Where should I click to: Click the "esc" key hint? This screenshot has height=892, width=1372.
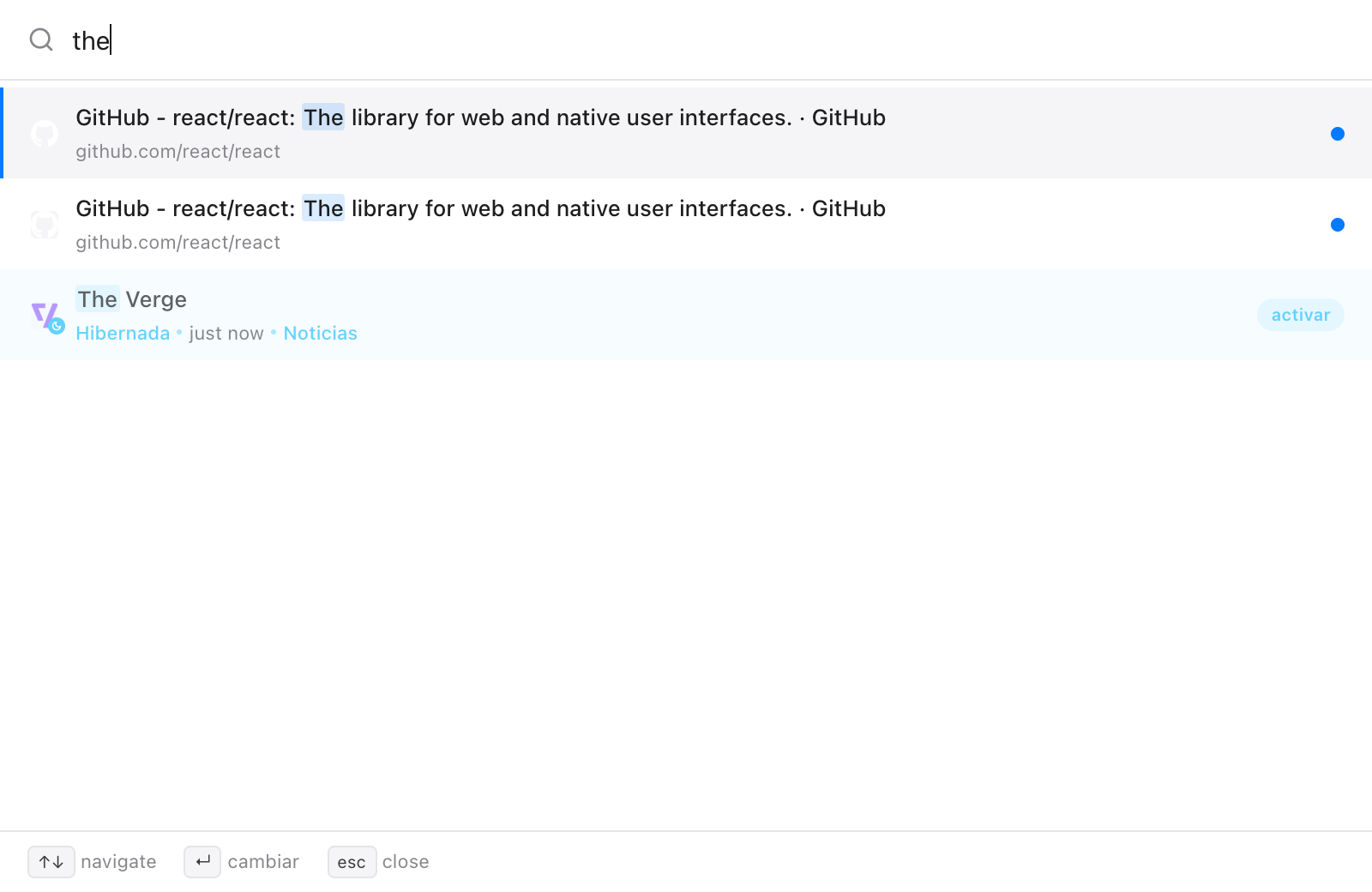(352, 862)
